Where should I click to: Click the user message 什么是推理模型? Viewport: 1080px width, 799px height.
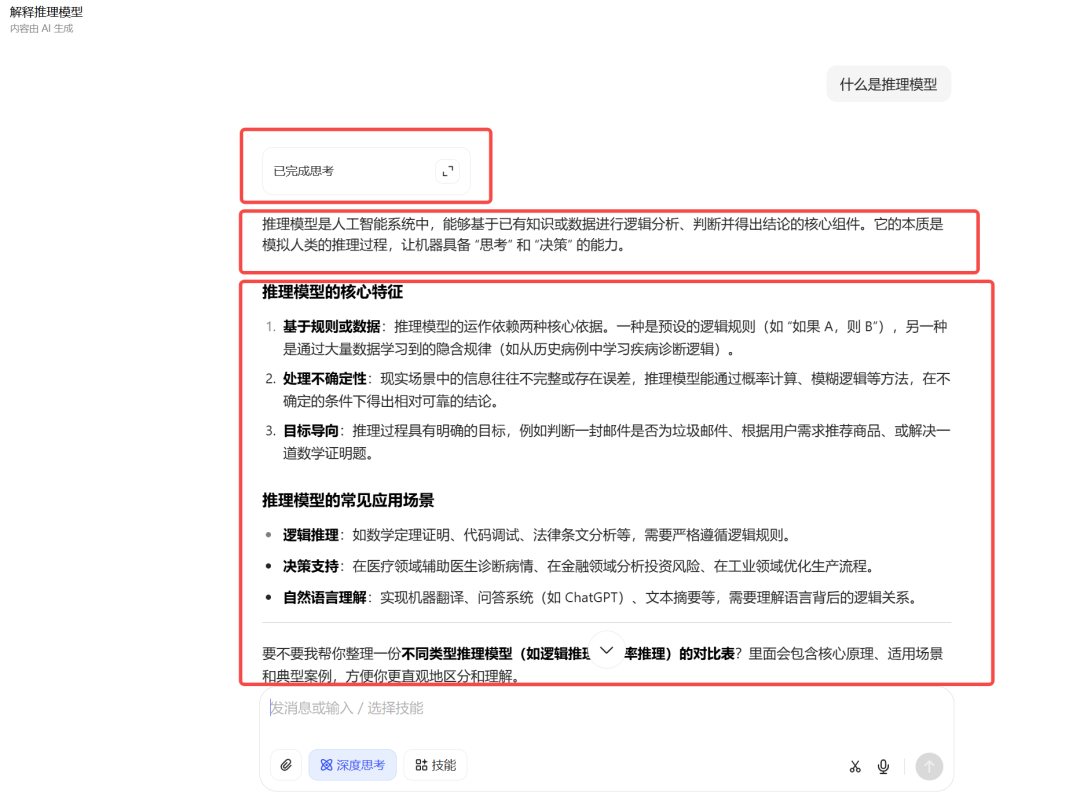(x=889, y=84)
